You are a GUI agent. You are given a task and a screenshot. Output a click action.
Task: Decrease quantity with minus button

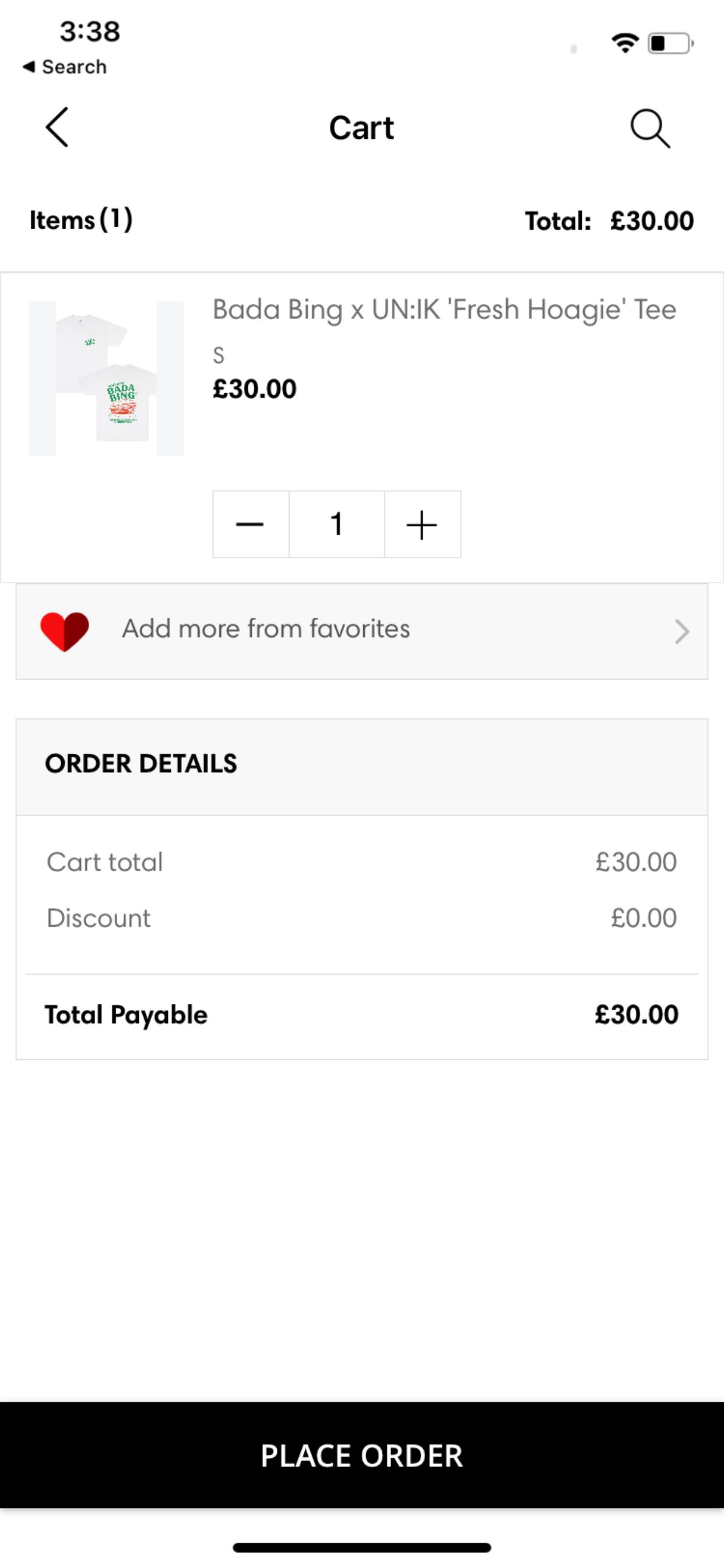(250, 524)
